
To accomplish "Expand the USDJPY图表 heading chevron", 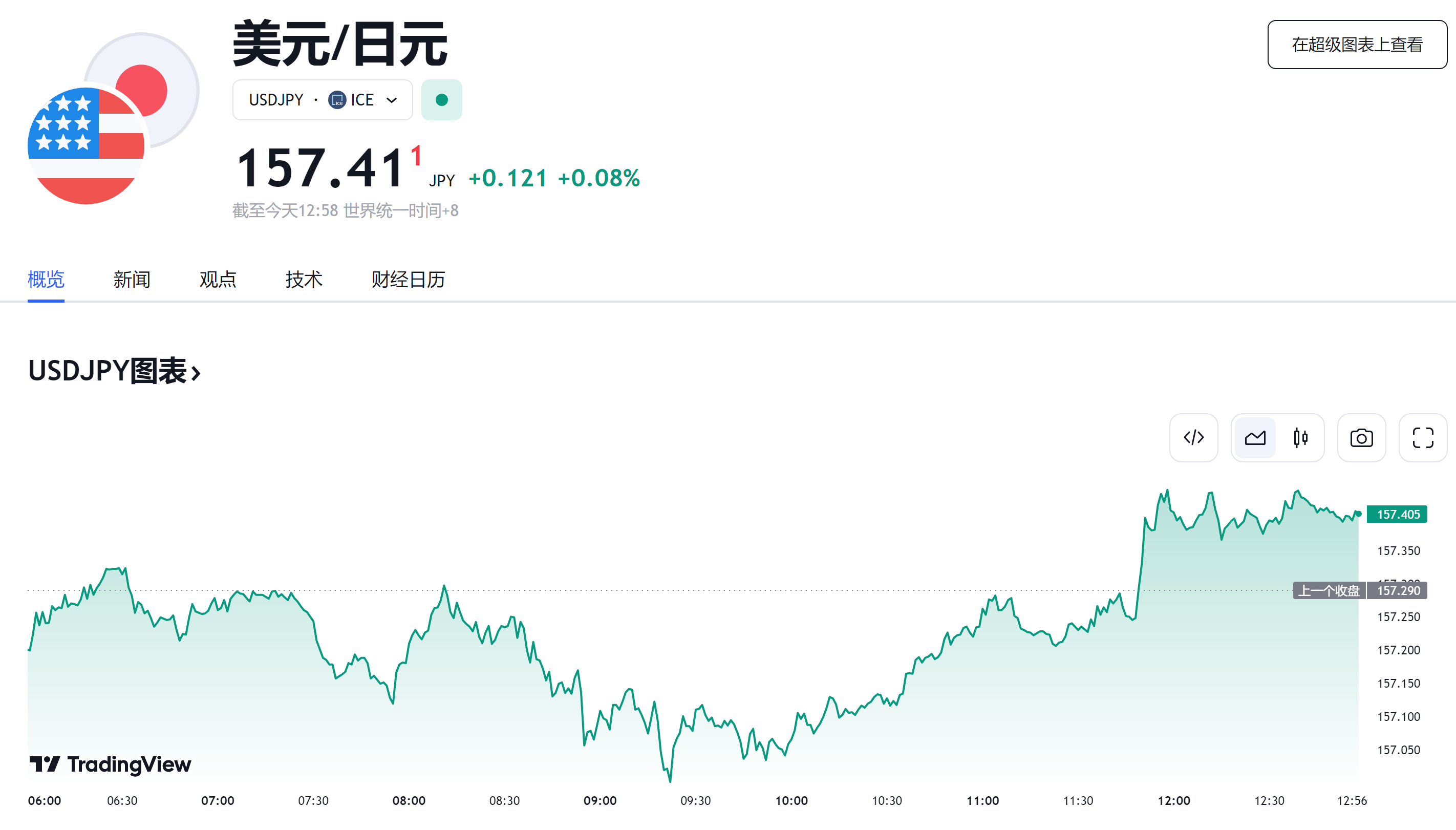I will tap(196, 373).
